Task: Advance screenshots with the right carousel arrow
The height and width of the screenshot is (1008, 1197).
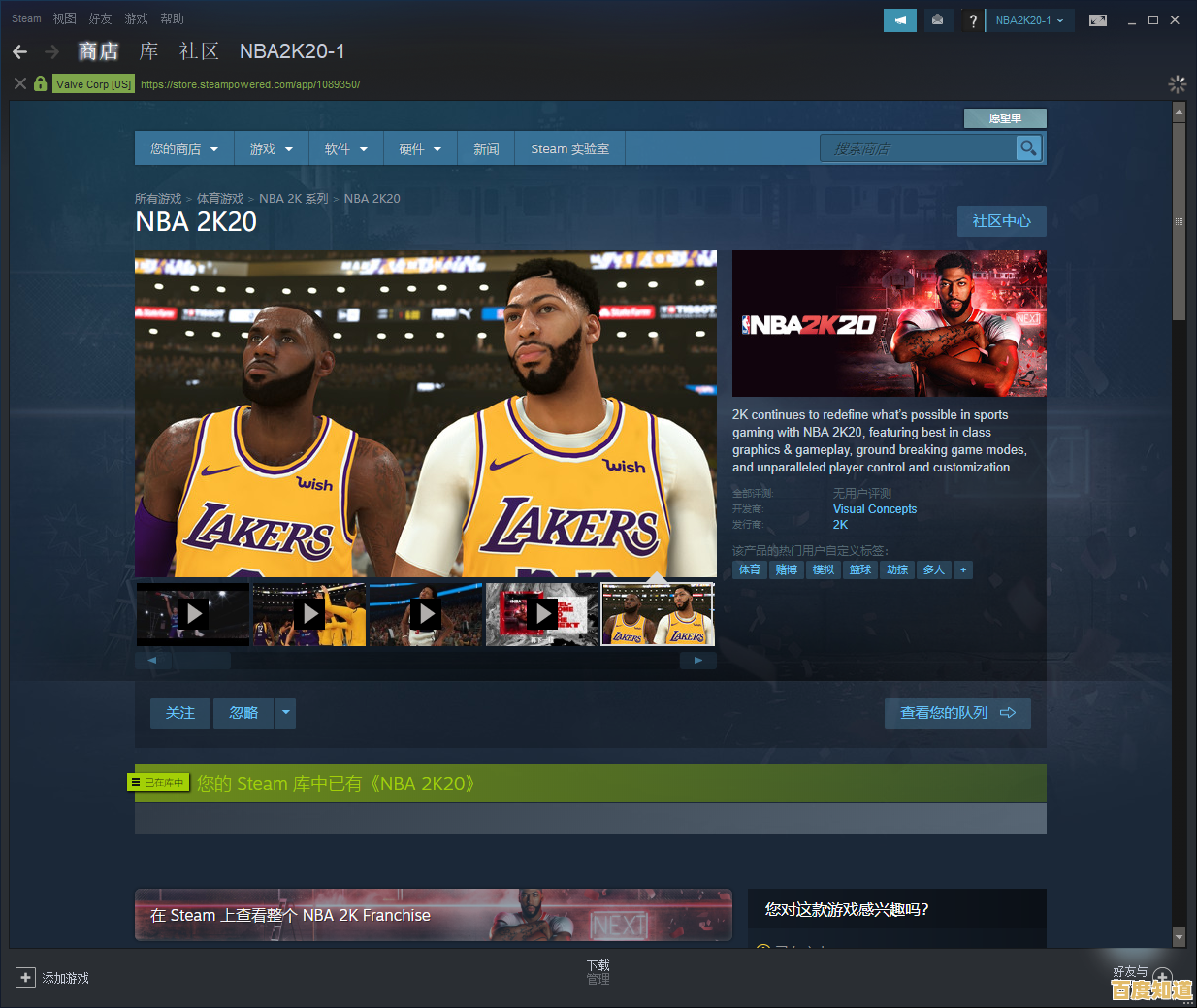Action: pyautogui.click(x=697, y=659)
